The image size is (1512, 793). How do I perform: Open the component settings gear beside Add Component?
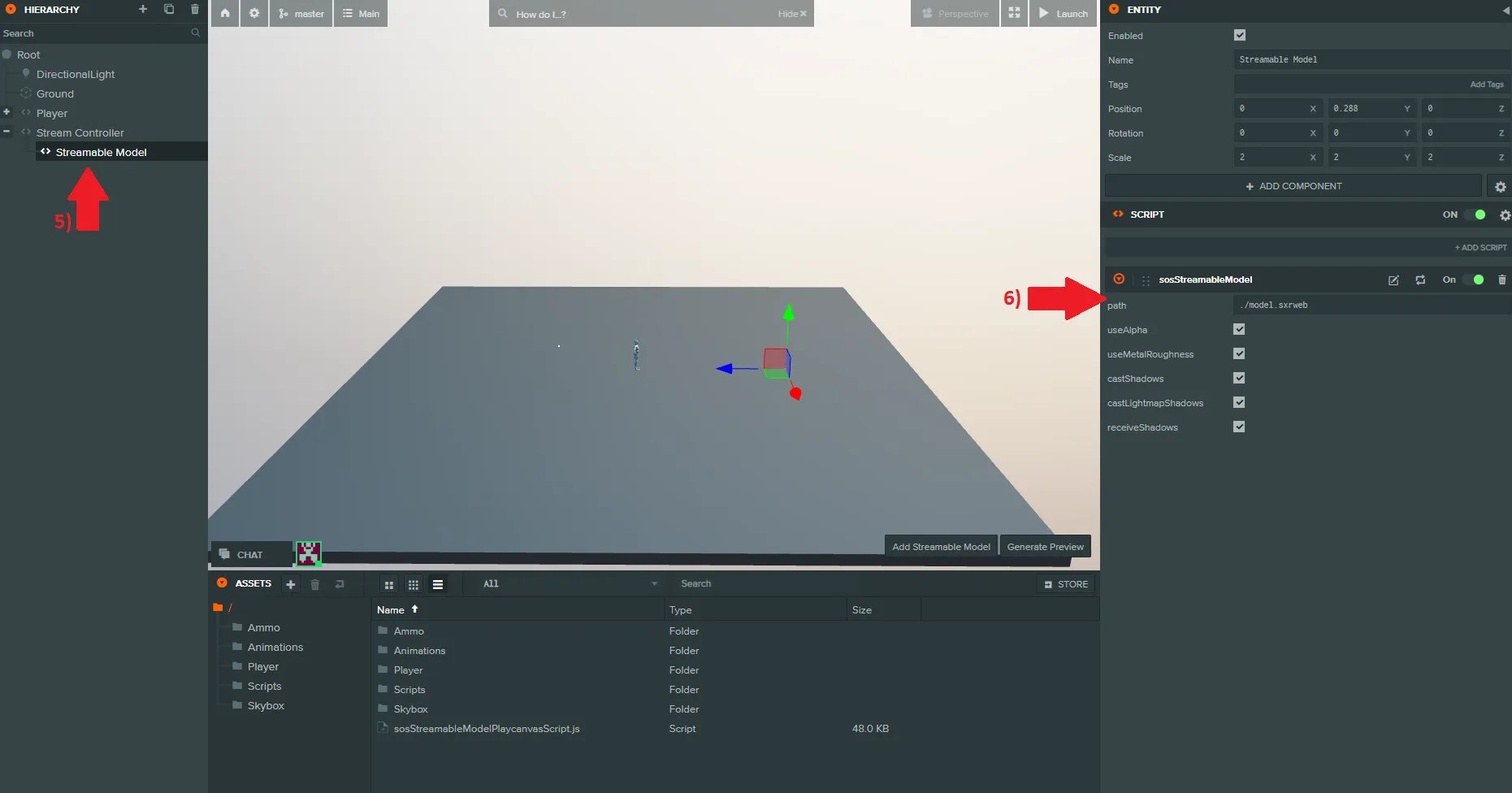1500,187
